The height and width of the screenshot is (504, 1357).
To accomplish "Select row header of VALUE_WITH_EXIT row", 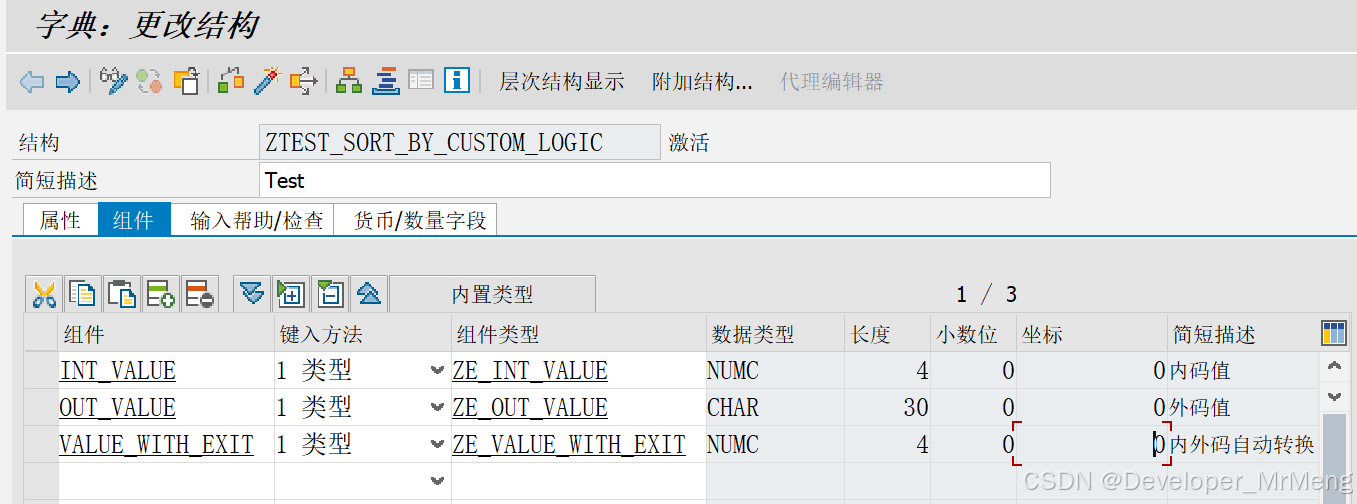I will pyautogui.click(x=41, y=445).
